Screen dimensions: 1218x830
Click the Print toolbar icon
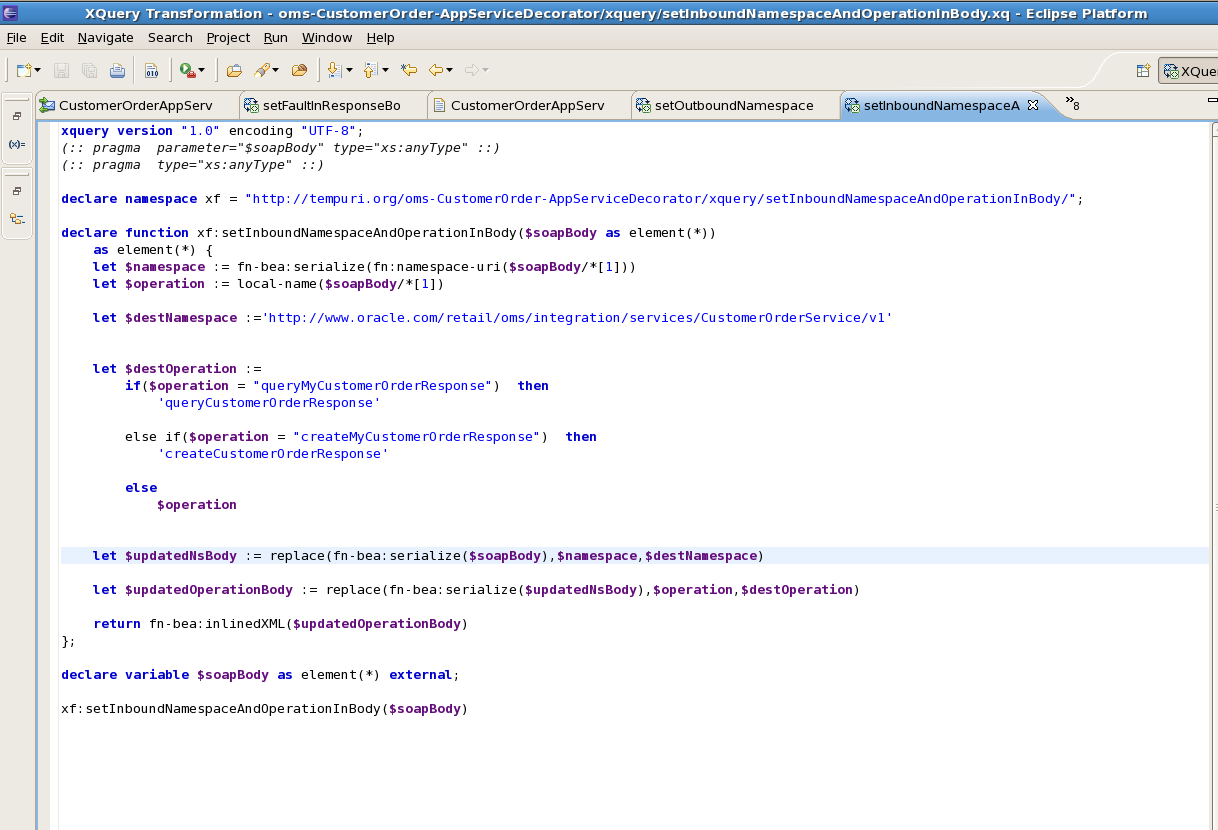pos(117,70)
